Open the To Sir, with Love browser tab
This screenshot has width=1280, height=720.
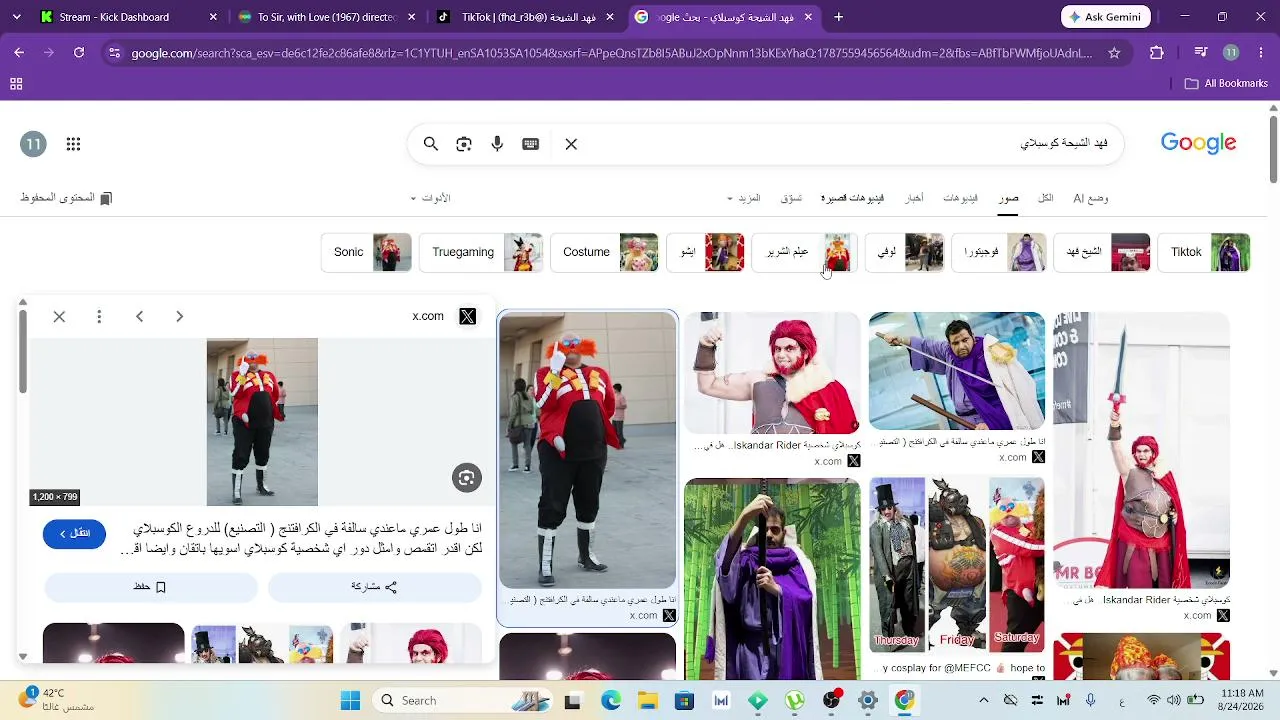[327, 17]
